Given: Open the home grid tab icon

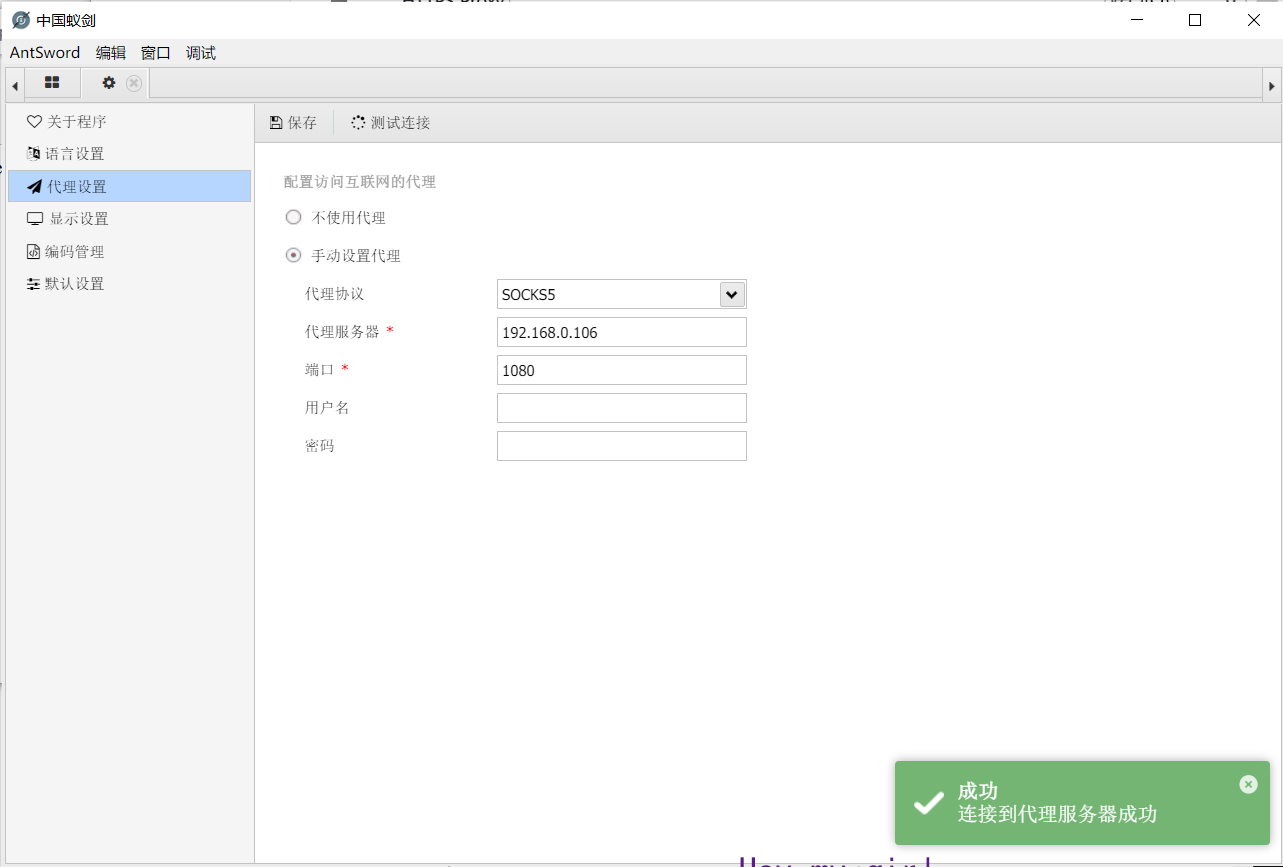Looking at the screenshot, I should point(52,83).
